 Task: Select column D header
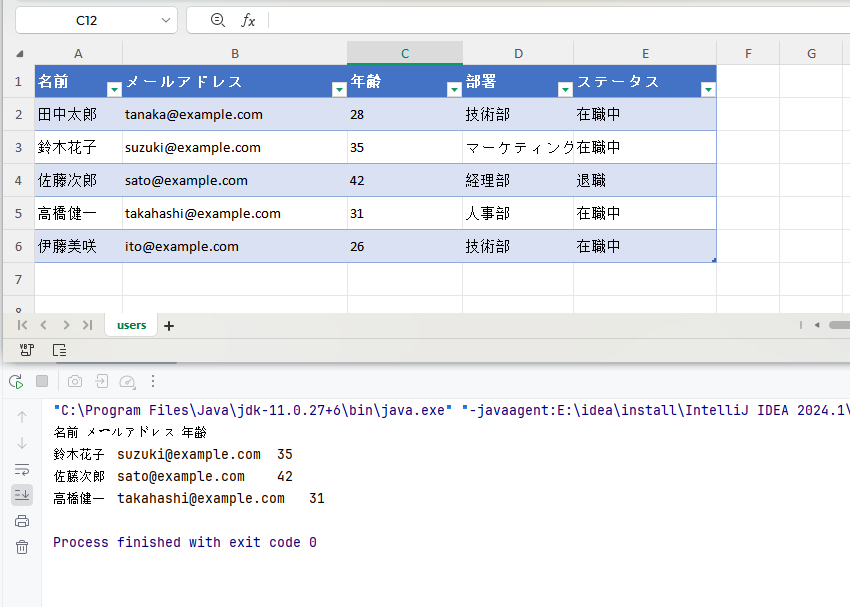(x=518, y=54)
